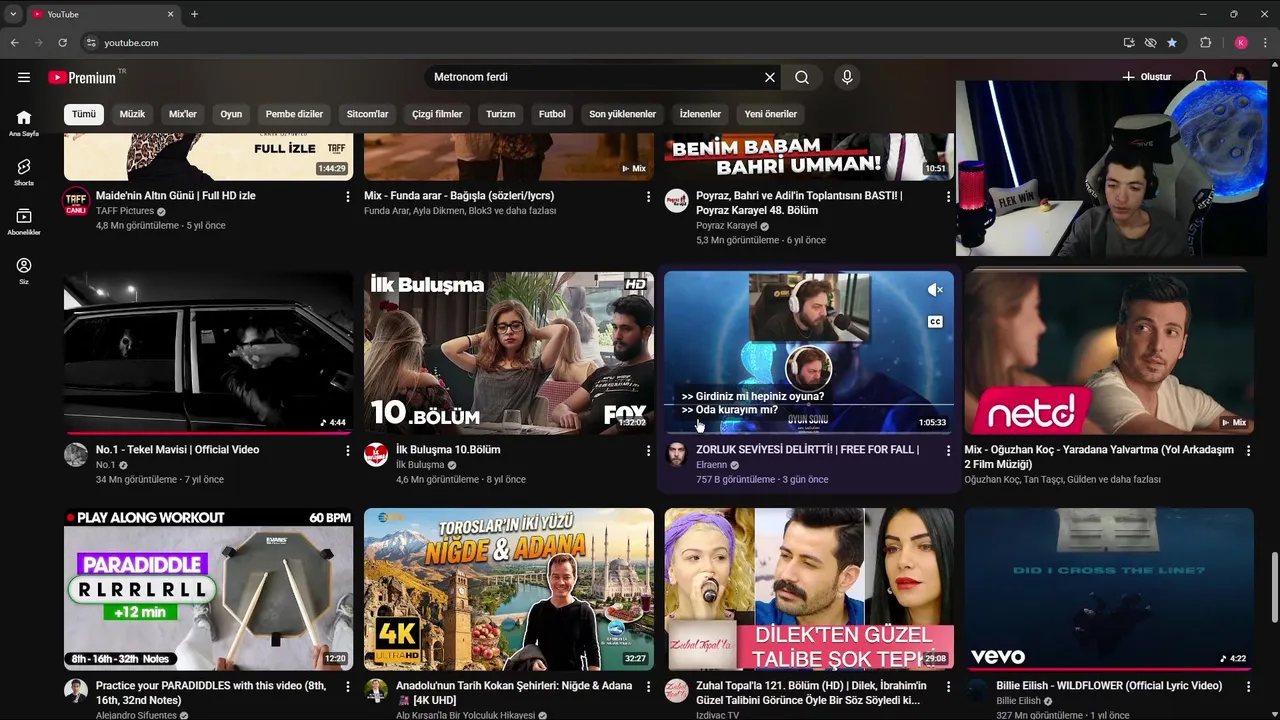Image resolution: width=1280 pixels, height=720 pixels.
Task: Open No.1 Tekel Mavisi thumbnail
Action: tap(209, 352)
